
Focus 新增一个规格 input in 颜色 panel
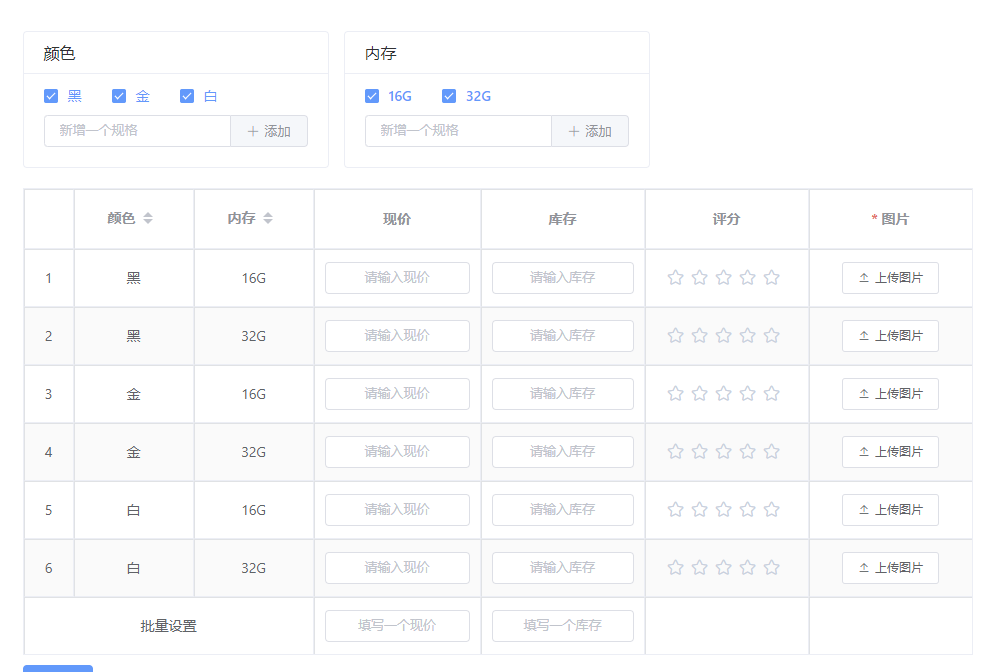pos(137,131)
